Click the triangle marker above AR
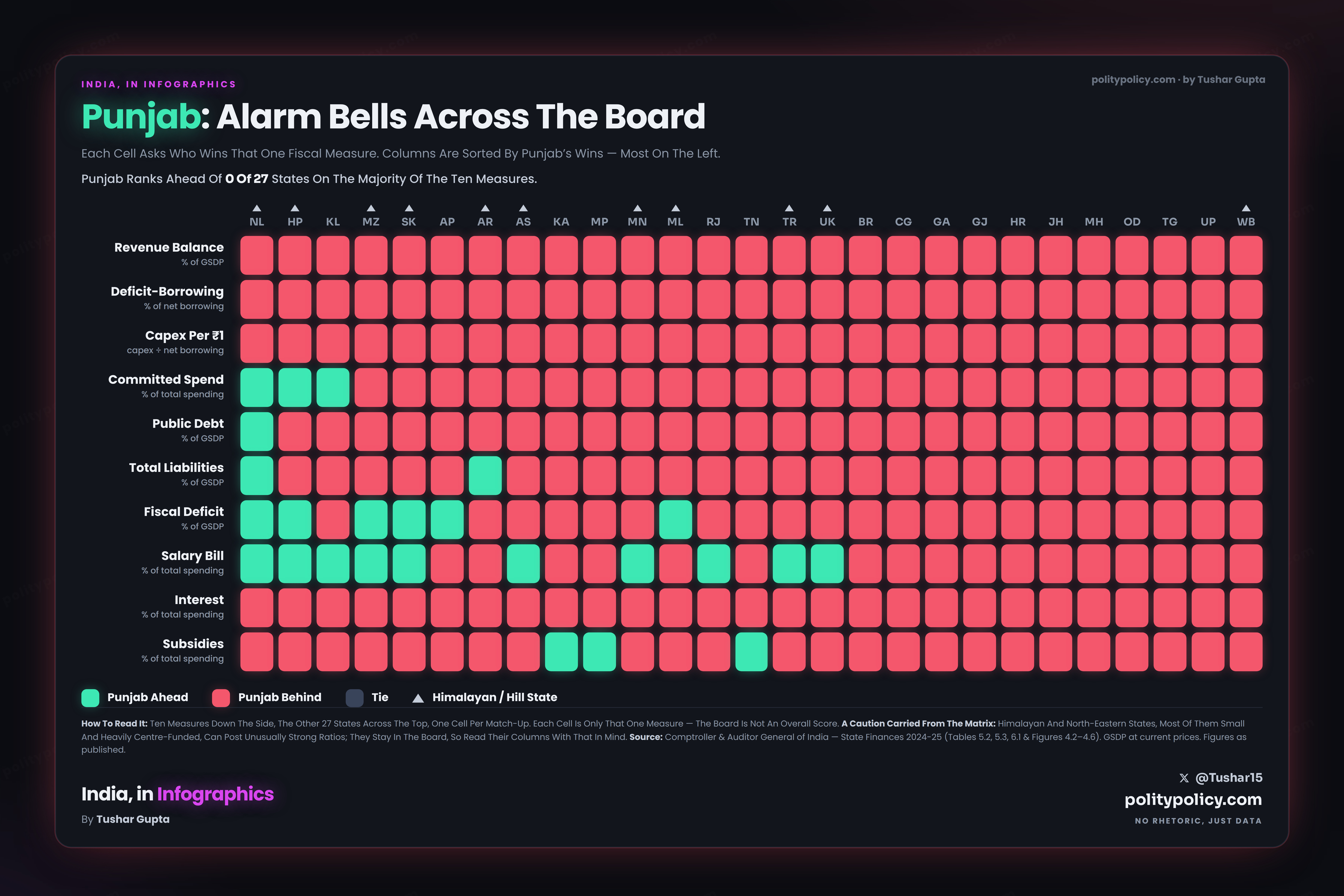Image resolution: width=1344 pixels, height=896 pixels. coord(485,208)
